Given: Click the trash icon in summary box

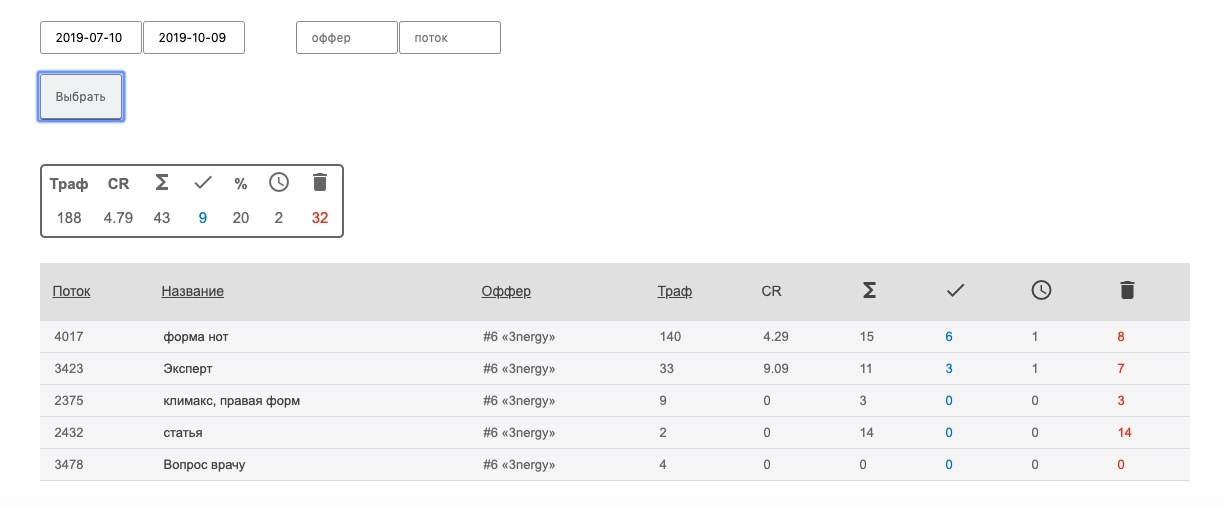Looking at the screenshot, I should [x=320, y=183].
